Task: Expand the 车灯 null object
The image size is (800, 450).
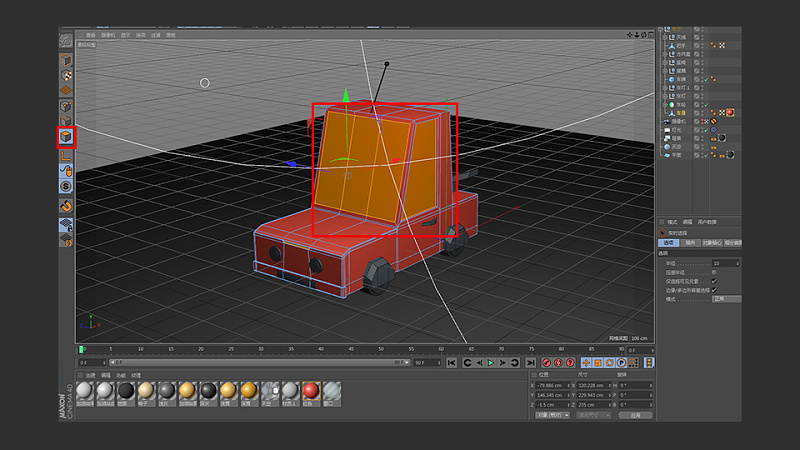Action: (665, 96)
